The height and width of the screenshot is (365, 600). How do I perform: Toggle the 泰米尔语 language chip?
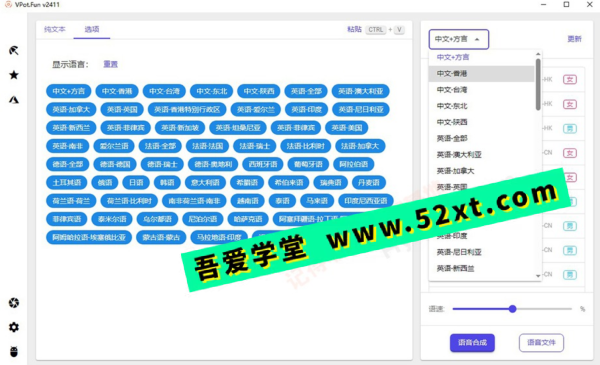point(112,219)
